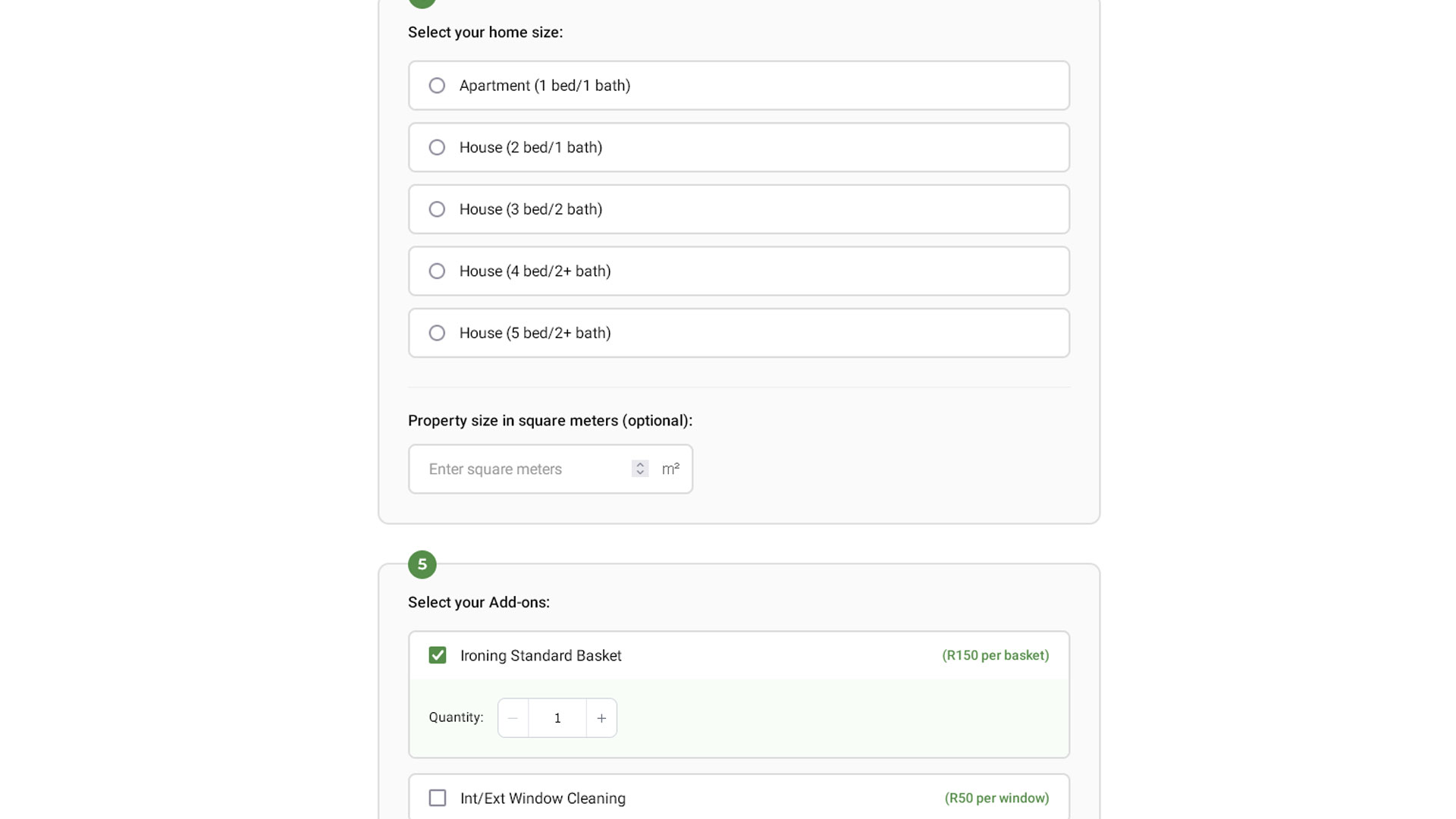The width and height of the screenshot is (1456, 819).
Task: Click the Ironing Standard Basket label
Action: [541, 656]
